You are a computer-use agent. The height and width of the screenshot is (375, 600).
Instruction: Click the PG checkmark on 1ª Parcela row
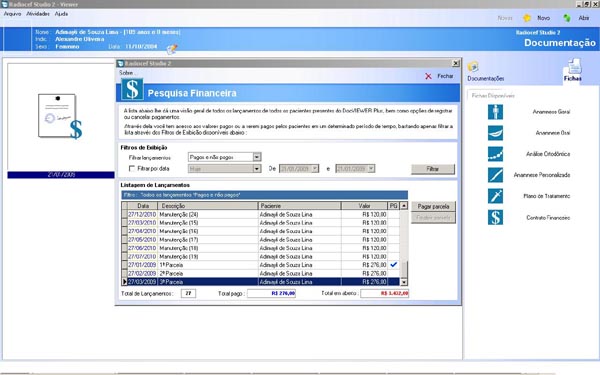coord(393,265)
